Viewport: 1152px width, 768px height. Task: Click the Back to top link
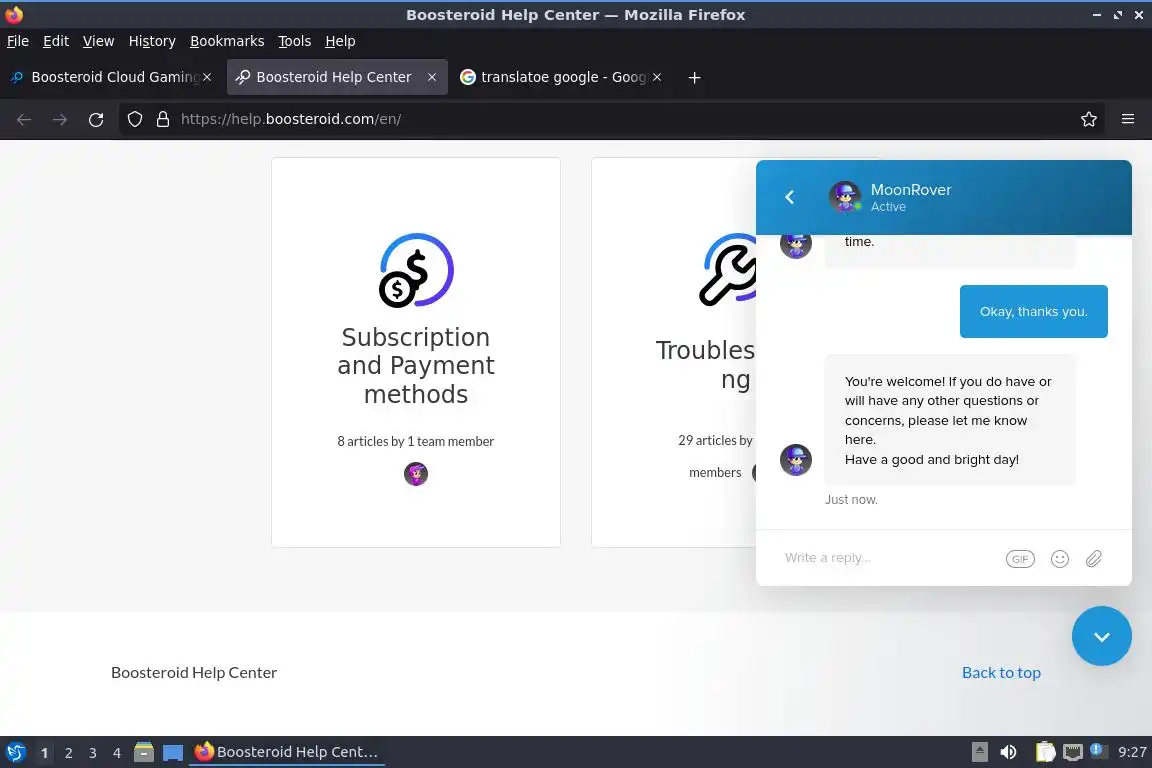pos(1001,672)
